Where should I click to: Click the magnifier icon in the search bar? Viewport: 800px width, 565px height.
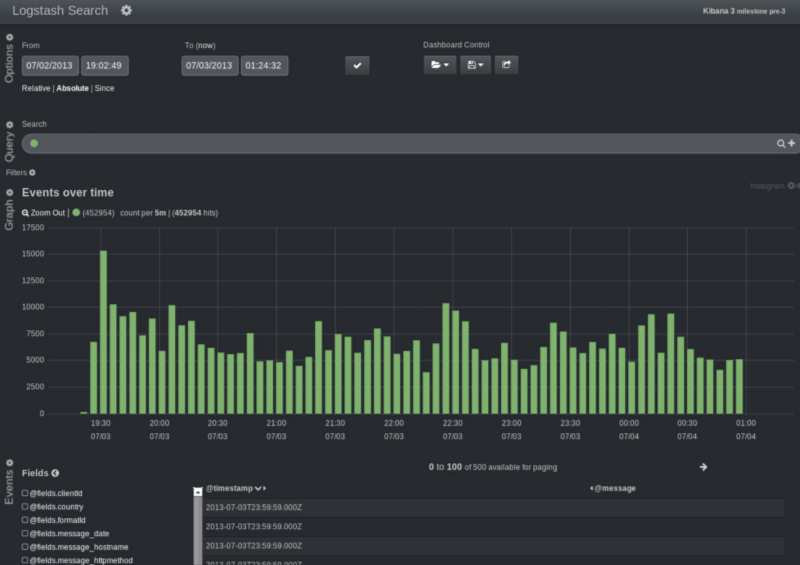click(x=781, y=144)
